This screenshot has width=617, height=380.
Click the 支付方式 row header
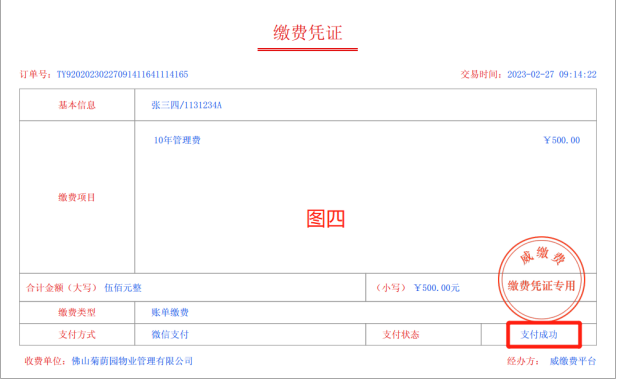(77, 334)
